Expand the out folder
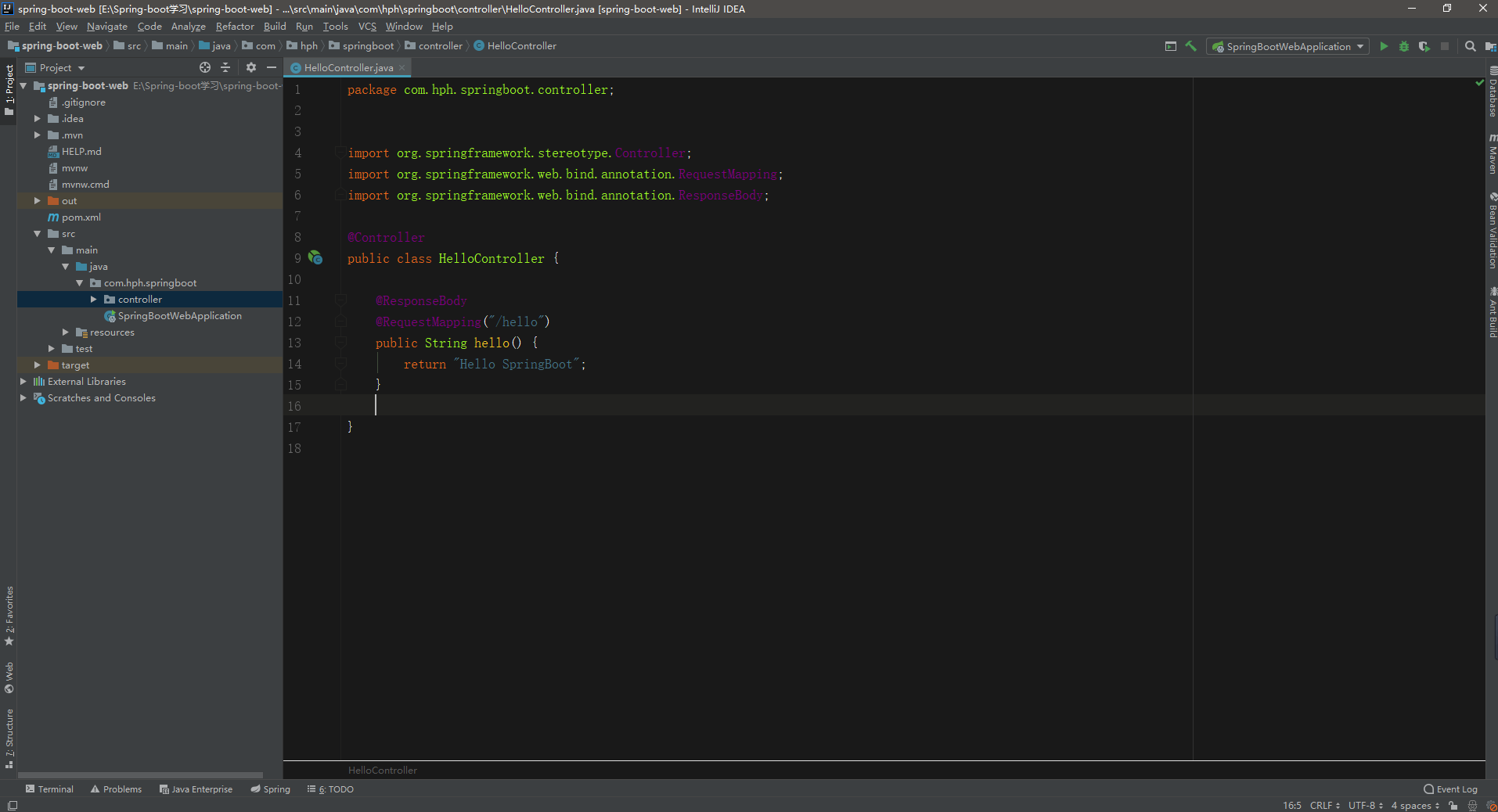 tap(37, 201)
